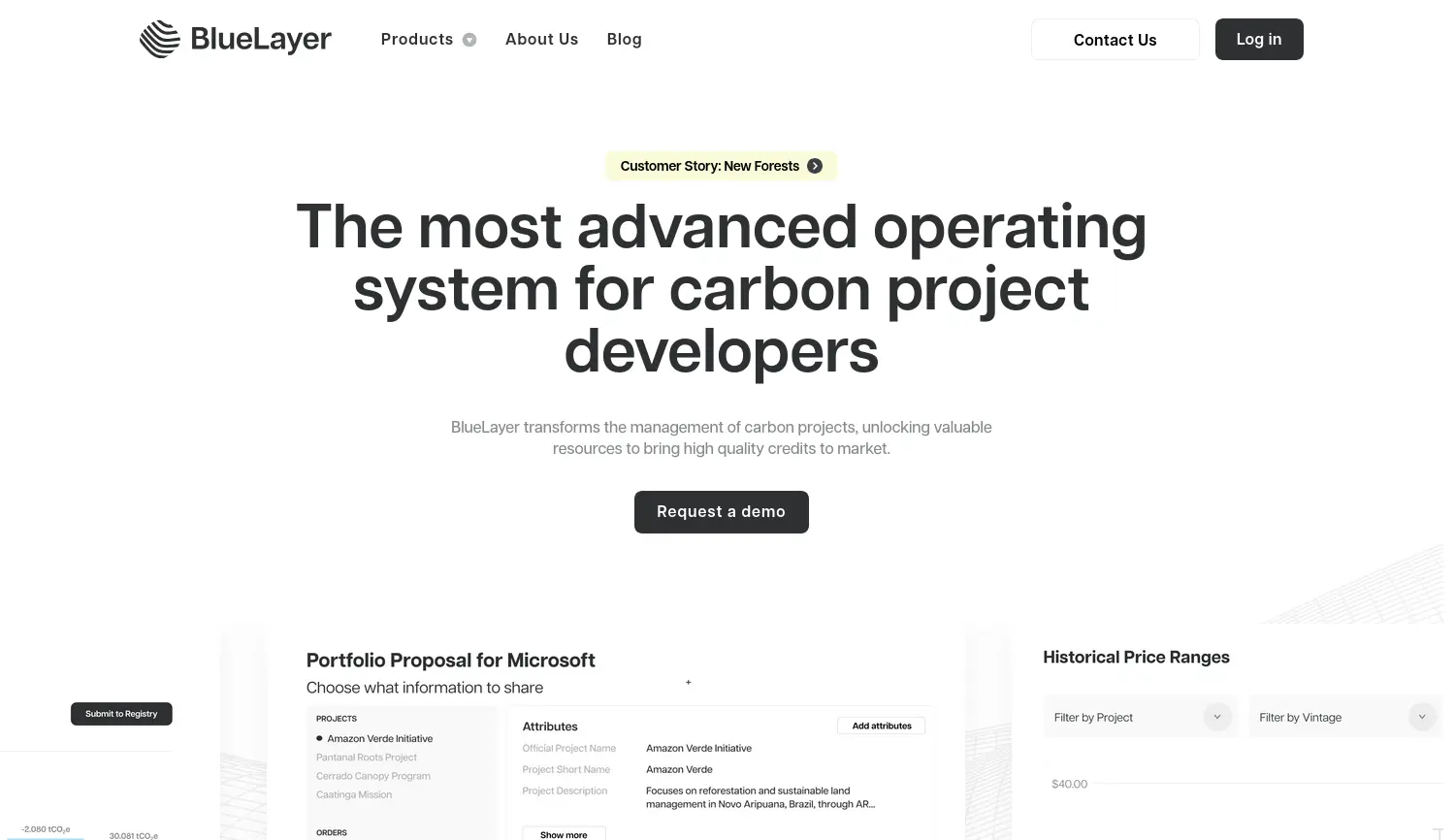The image size is (1455, 840).
Task: Expand the Filter by Vintage chevron
Action: [1421, 717]
